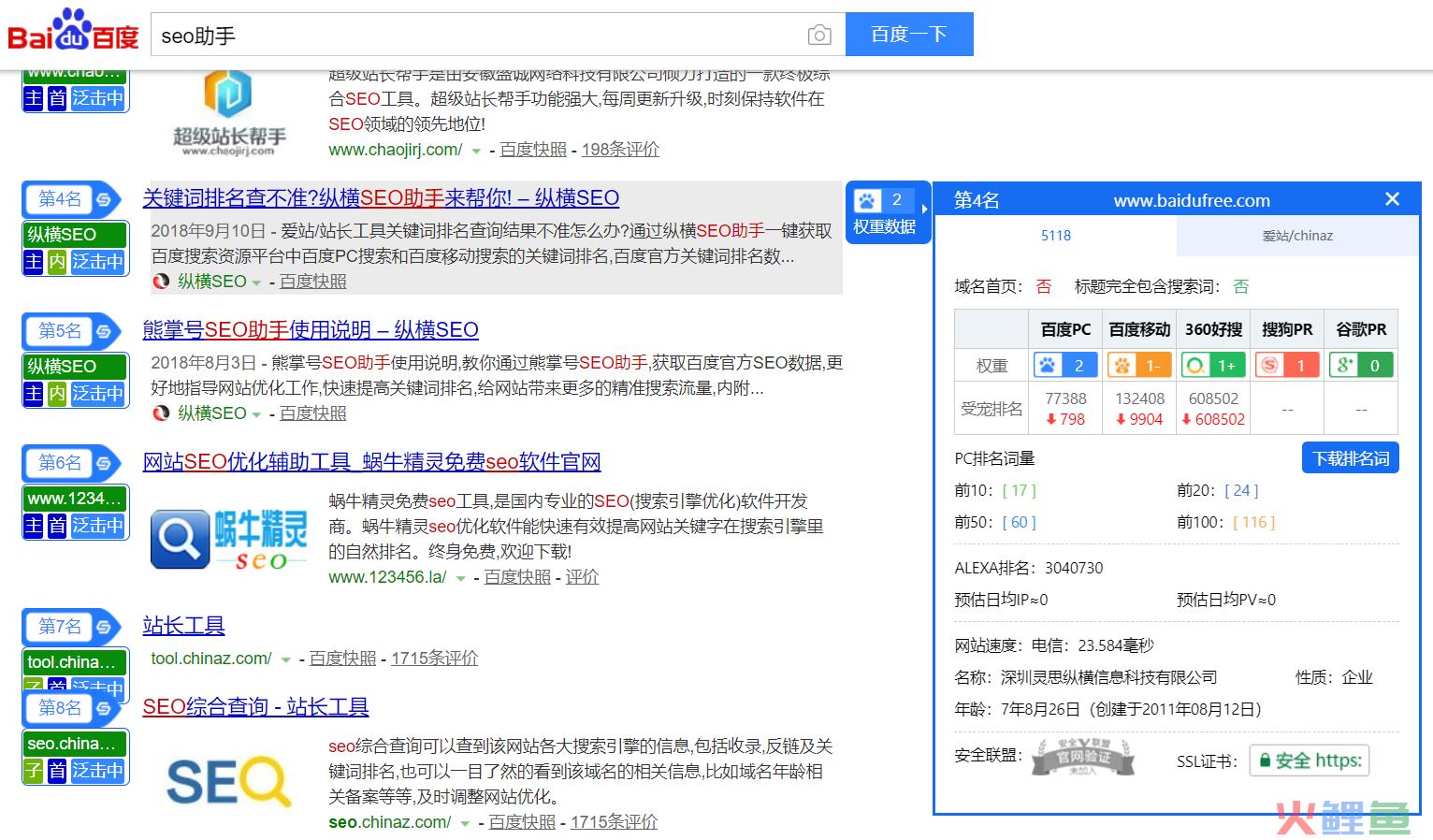Open dropdown arrow after seo.chinaz.com/

coord(465,823)
